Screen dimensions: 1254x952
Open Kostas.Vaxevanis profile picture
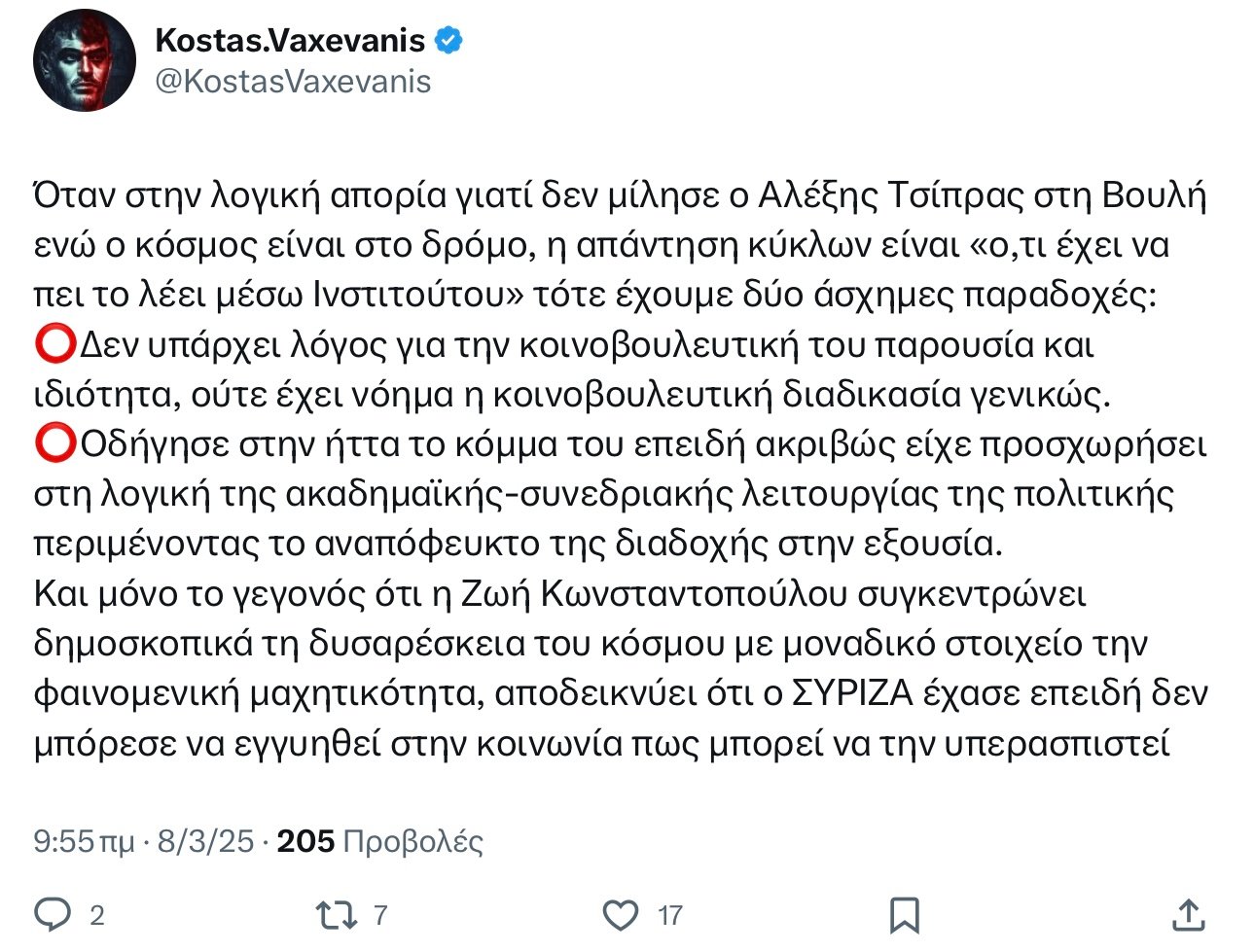[x=85, y=60]
